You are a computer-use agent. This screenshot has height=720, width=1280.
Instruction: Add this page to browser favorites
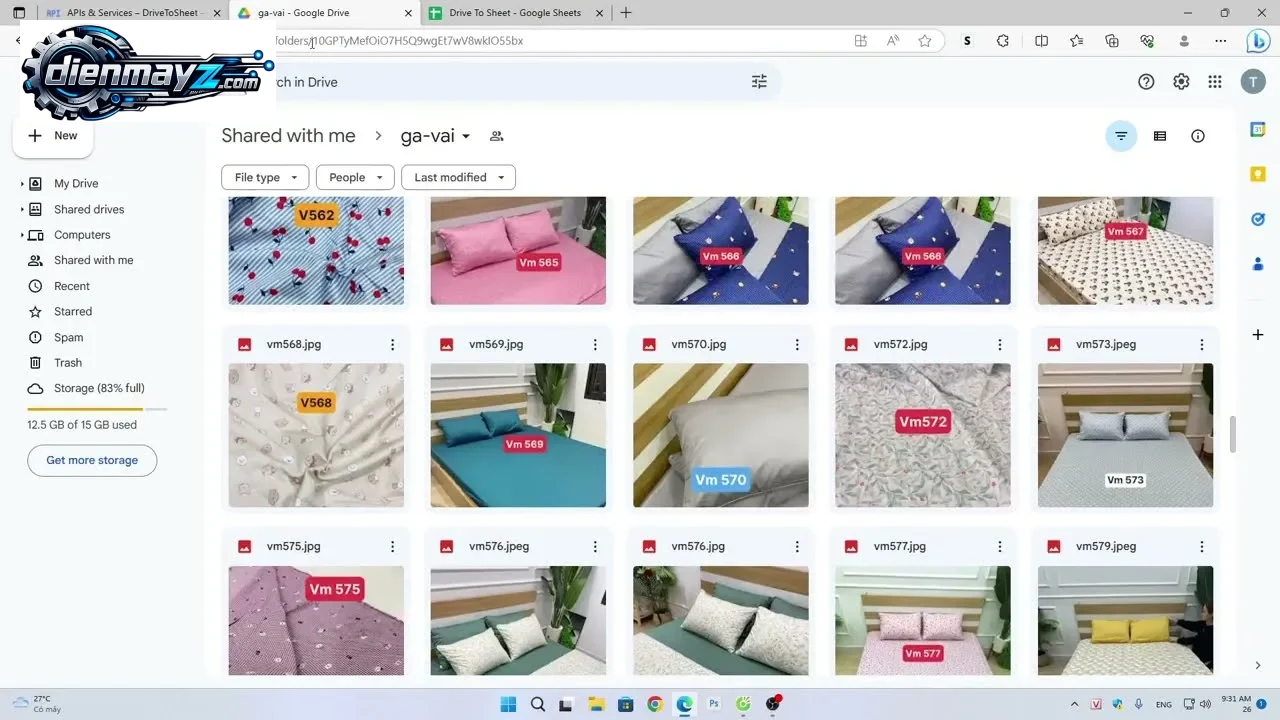(x=925, y=41)
